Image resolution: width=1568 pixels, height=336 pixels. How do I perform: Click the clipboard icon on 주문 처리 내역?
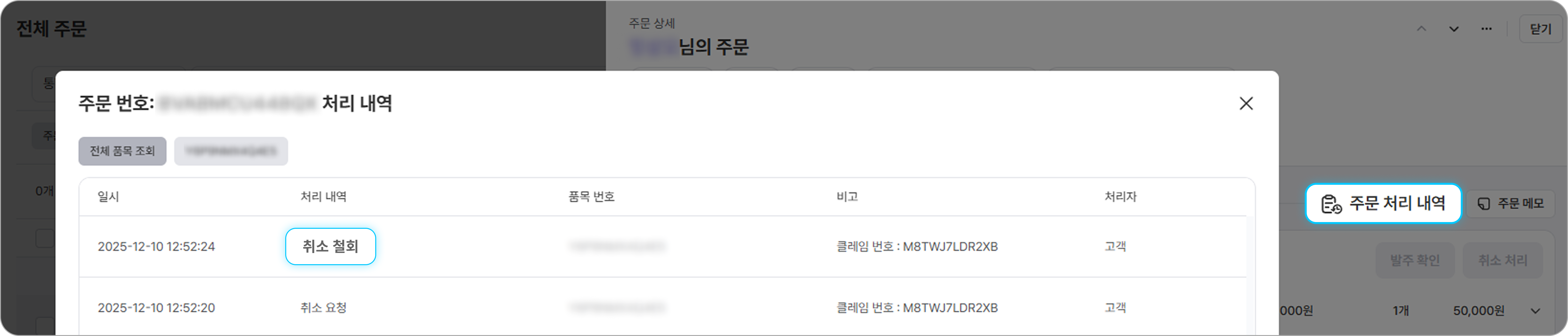click(1331, 204)
